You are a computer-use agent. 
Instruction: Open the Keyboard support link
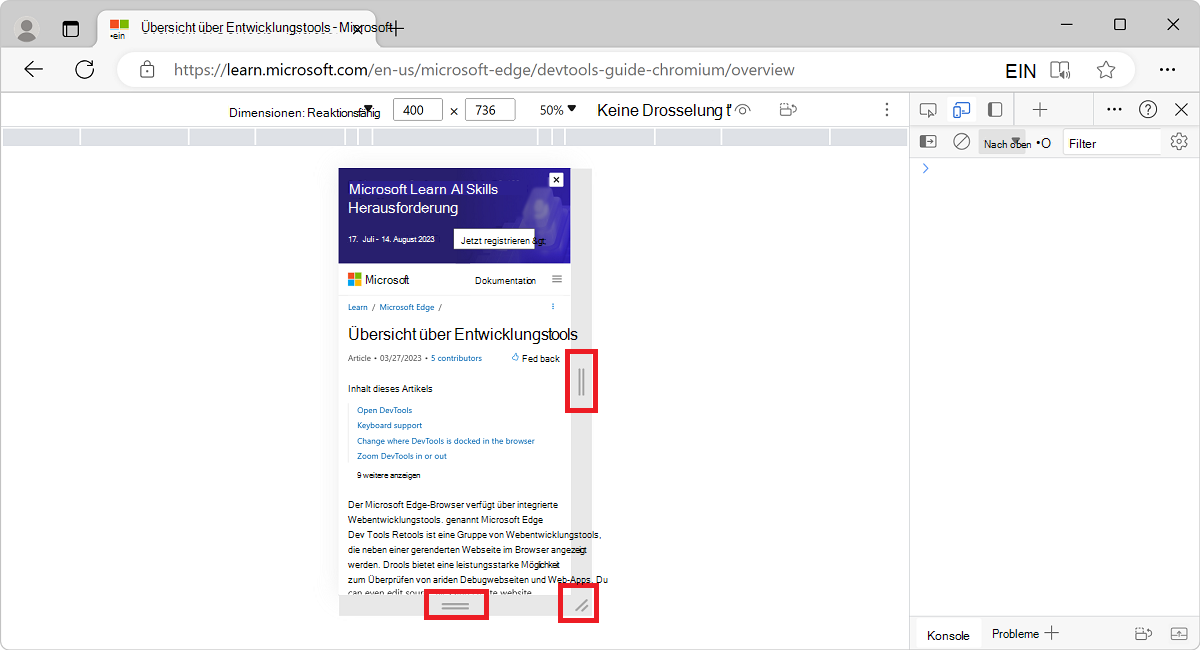(389, 425)
